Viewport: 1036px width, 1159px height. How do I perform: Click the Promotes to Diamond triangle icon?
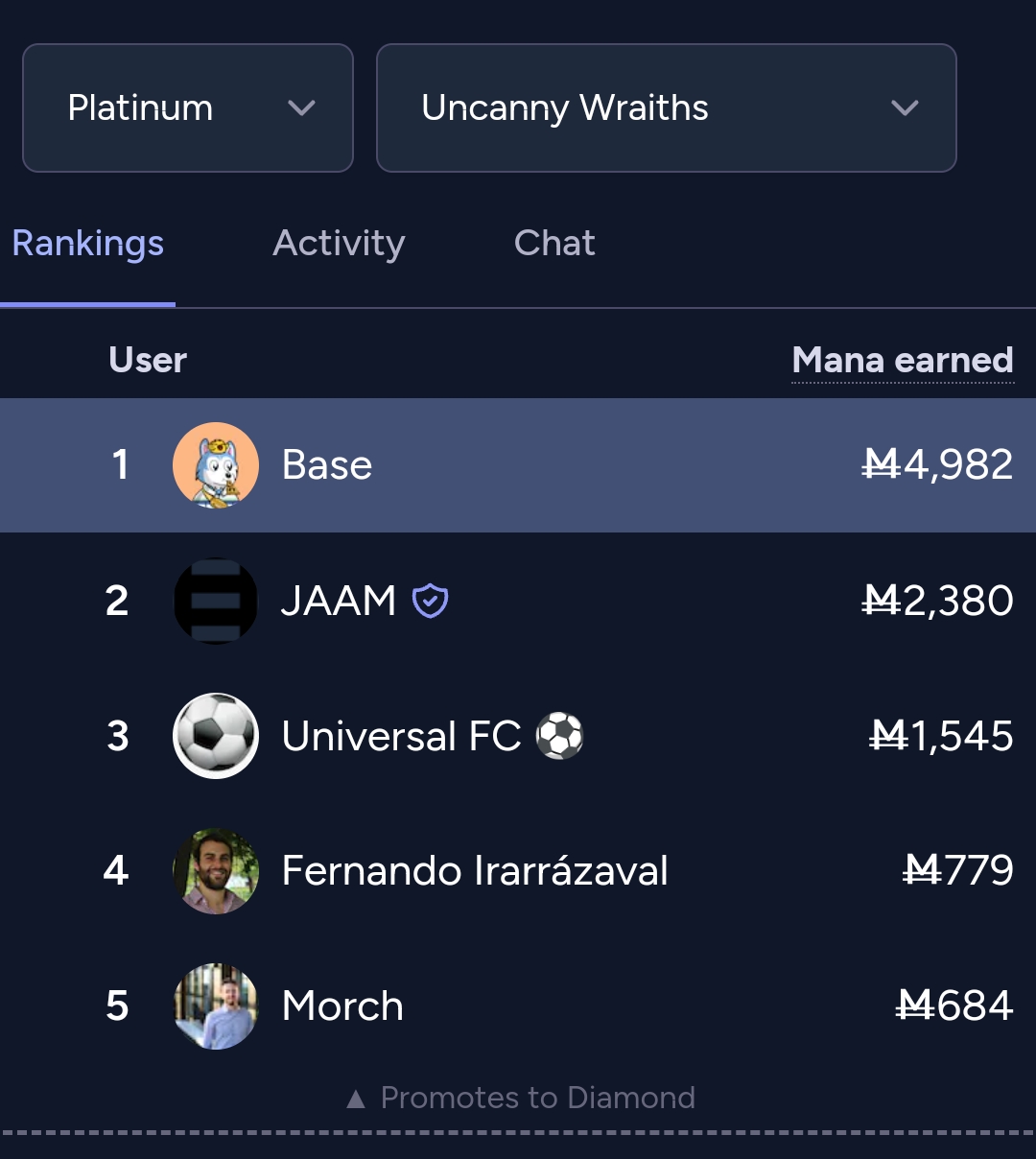[x=356, y=1099]
